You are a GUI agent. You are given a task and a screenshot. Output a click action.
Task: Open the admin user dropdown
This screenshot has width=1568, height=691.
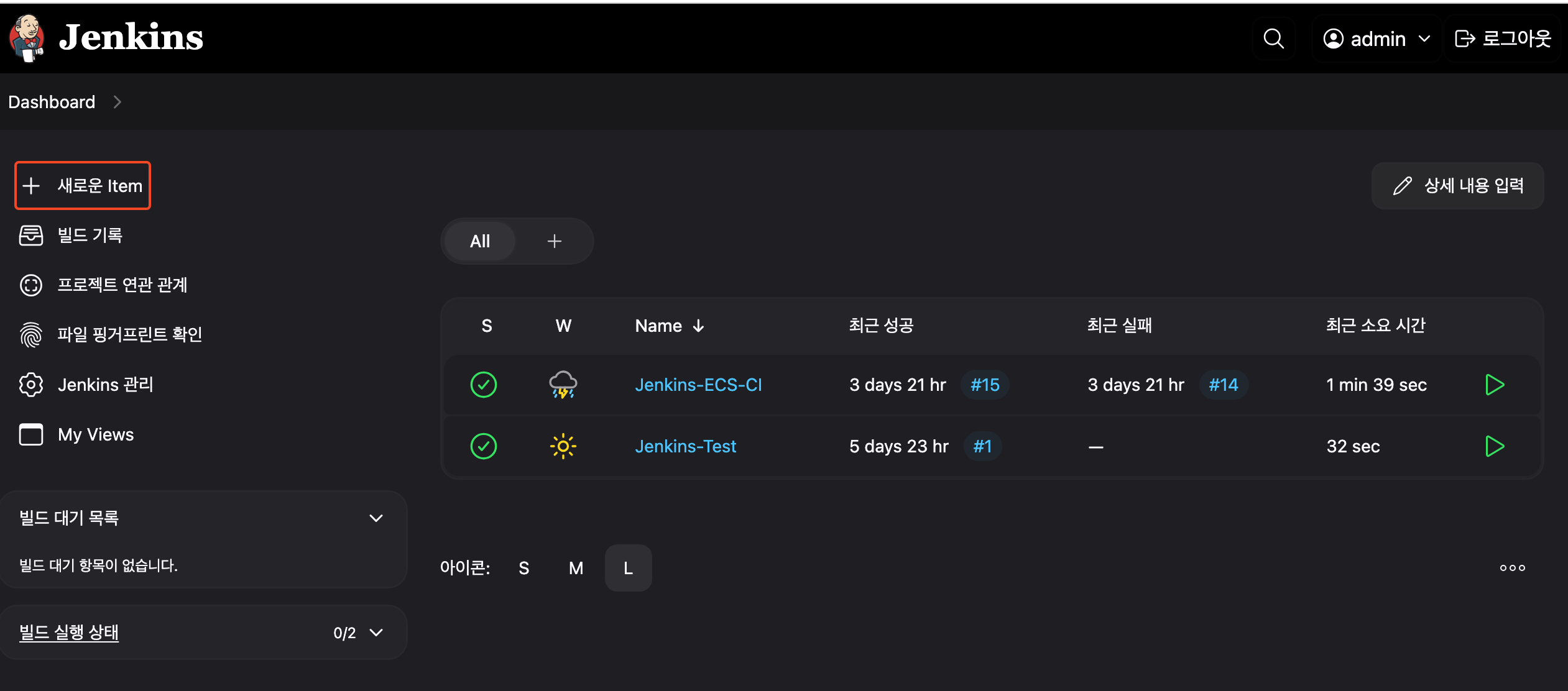point(1377,39)
